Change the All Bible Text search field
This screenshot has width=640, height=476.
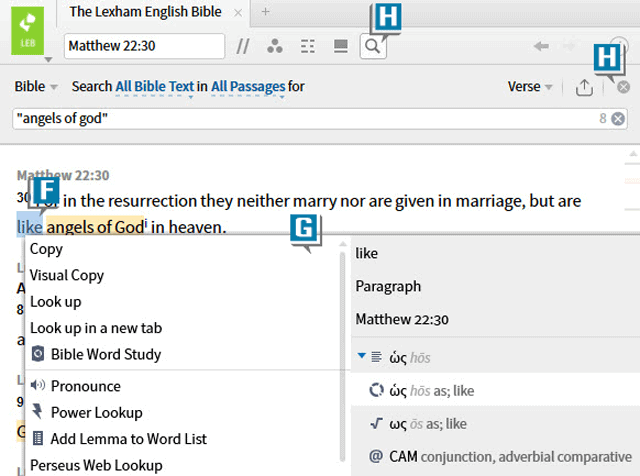click(155, 87)
